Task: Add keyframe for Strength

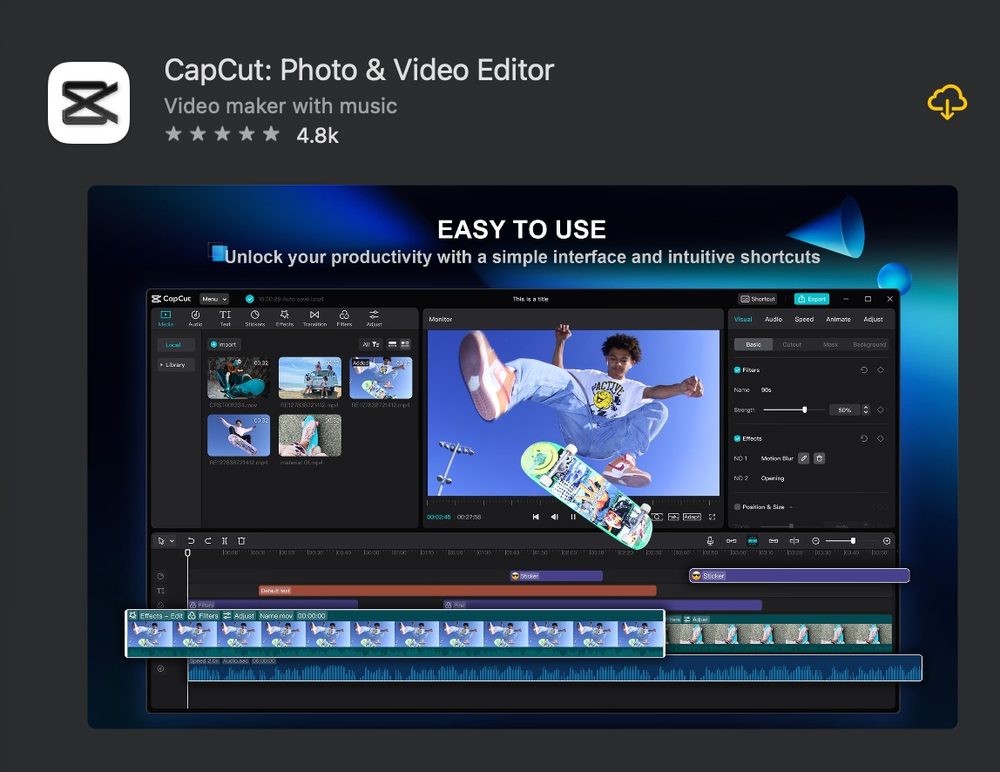Action: pyautogui.click(x=881, y=410)
